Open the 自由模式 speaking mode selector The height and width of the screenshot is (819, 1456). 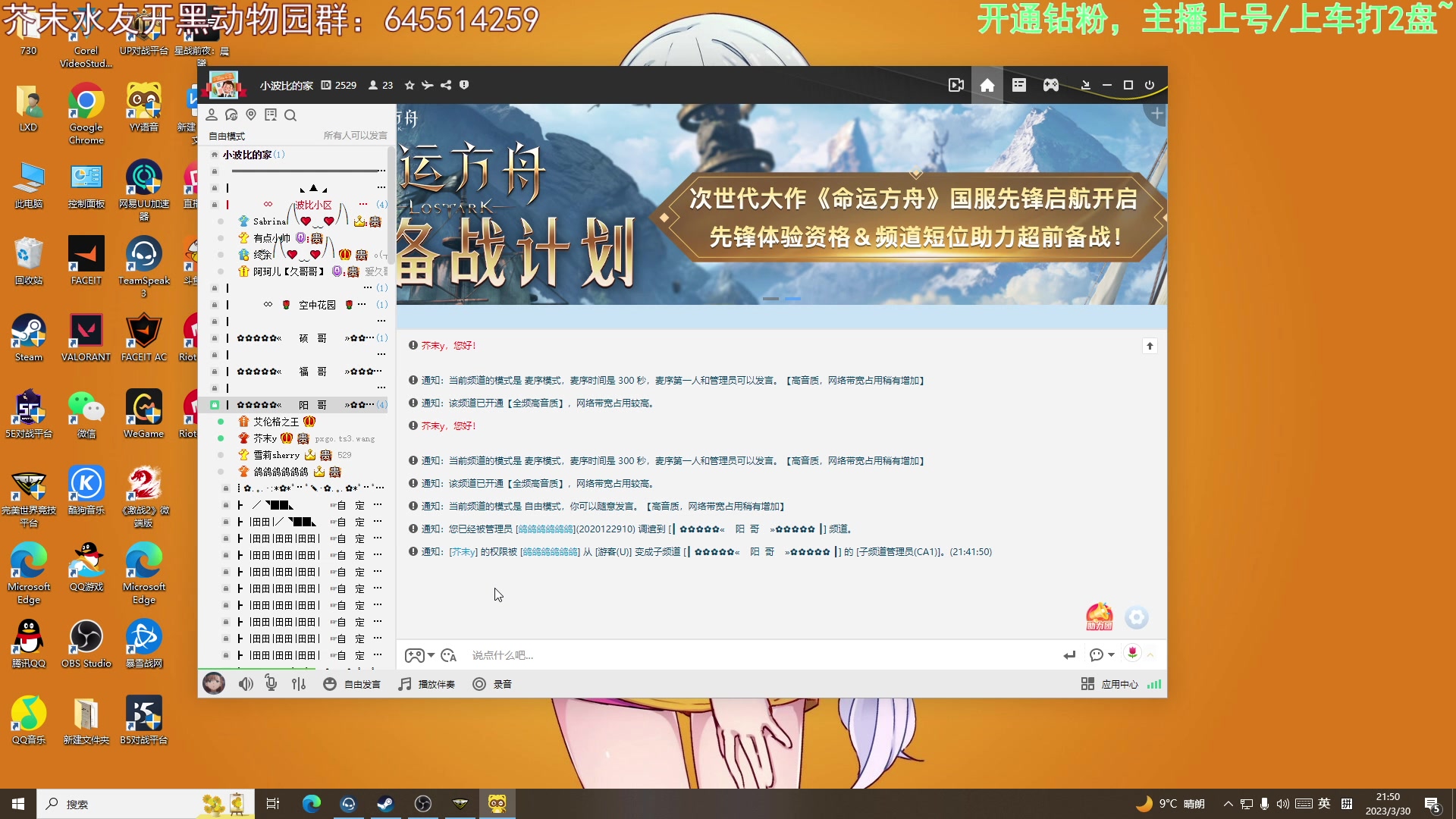pos(227,136)
